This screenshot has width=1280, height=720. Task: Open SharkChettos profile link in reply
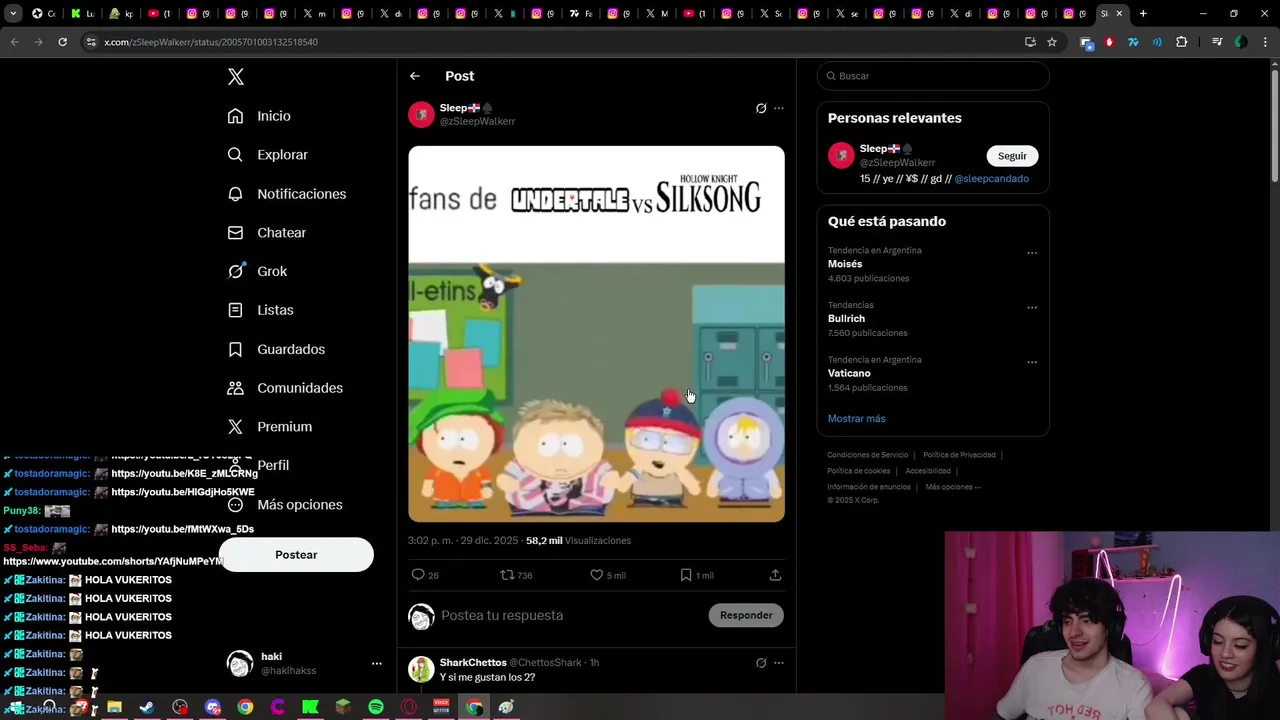click(473, 663)
